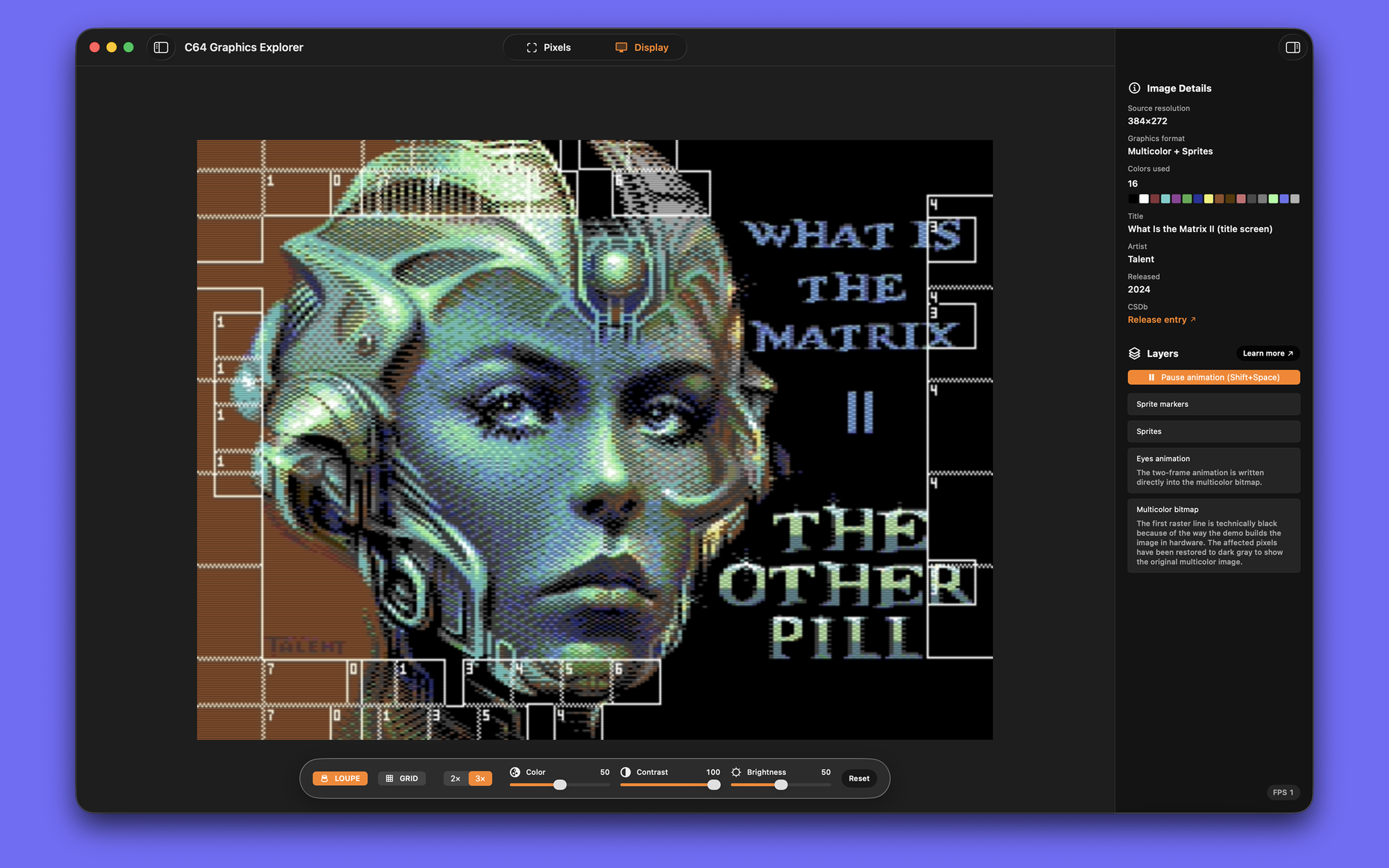Open the CSDb Release entry link

click(x=1161, y=319)
